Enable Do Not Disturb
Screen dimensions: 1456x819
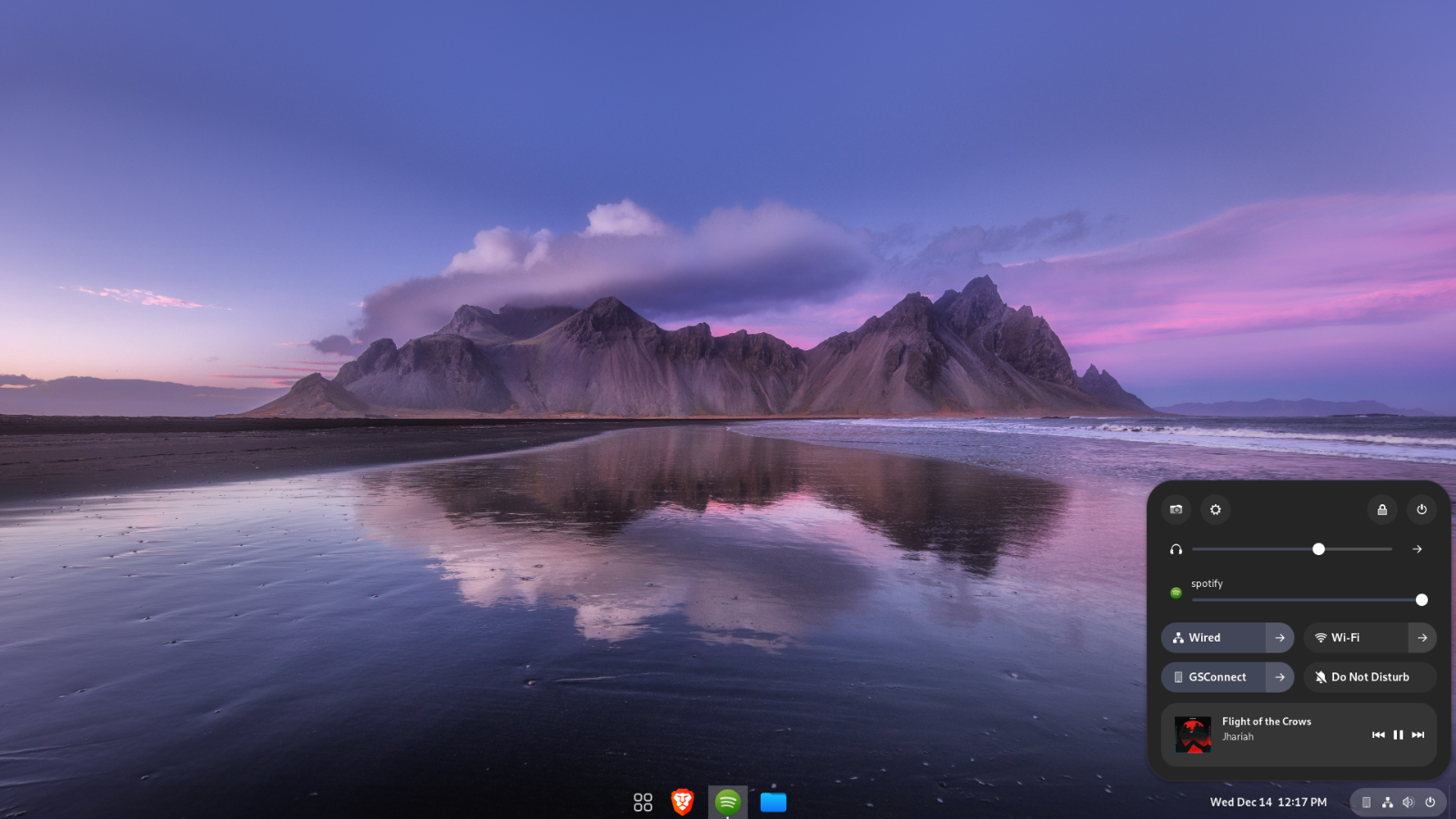1370,677
